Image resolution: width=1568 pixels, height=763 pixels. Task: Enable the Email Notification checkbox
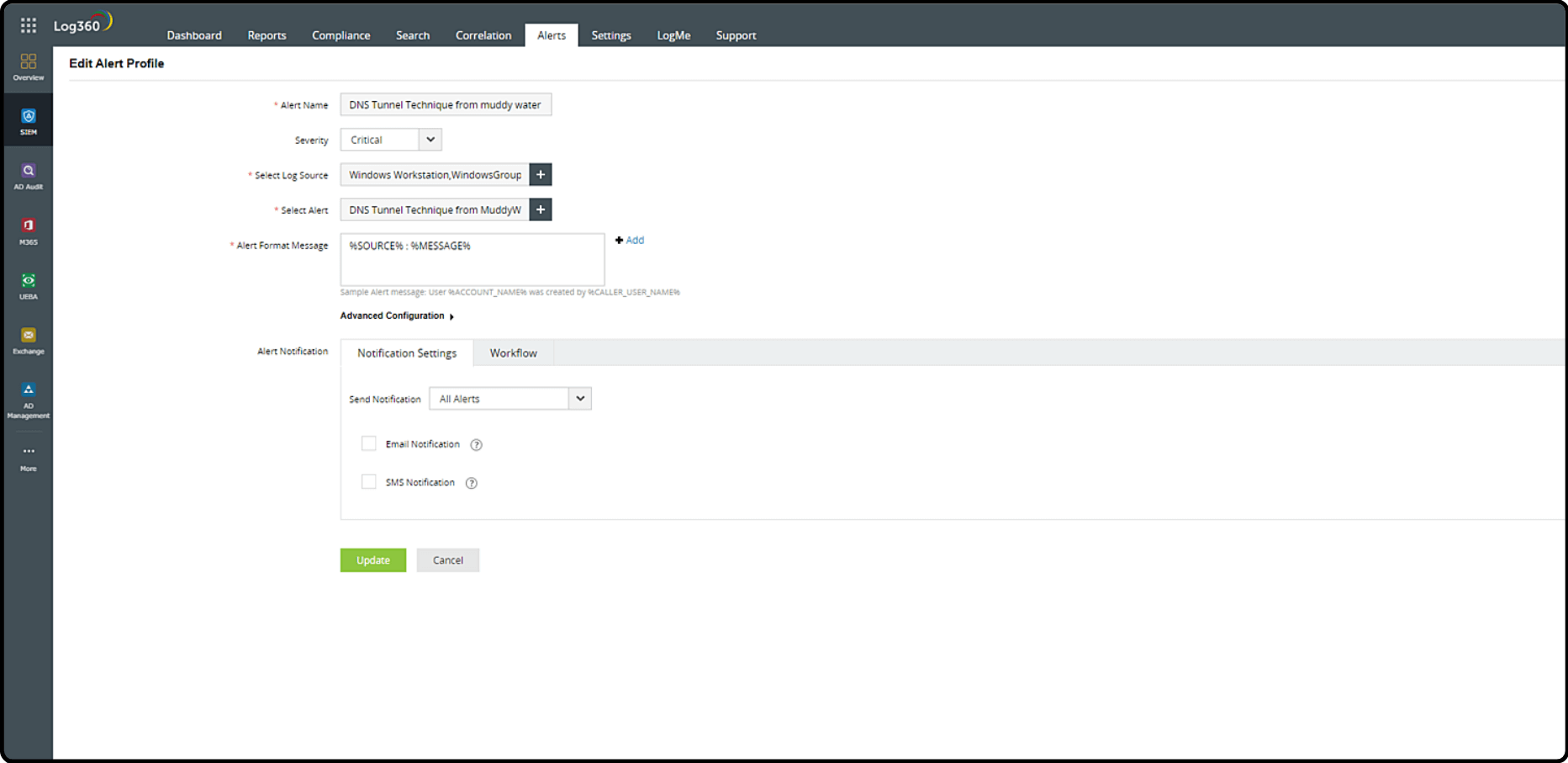pyautogui.click(x=369, y=443)
